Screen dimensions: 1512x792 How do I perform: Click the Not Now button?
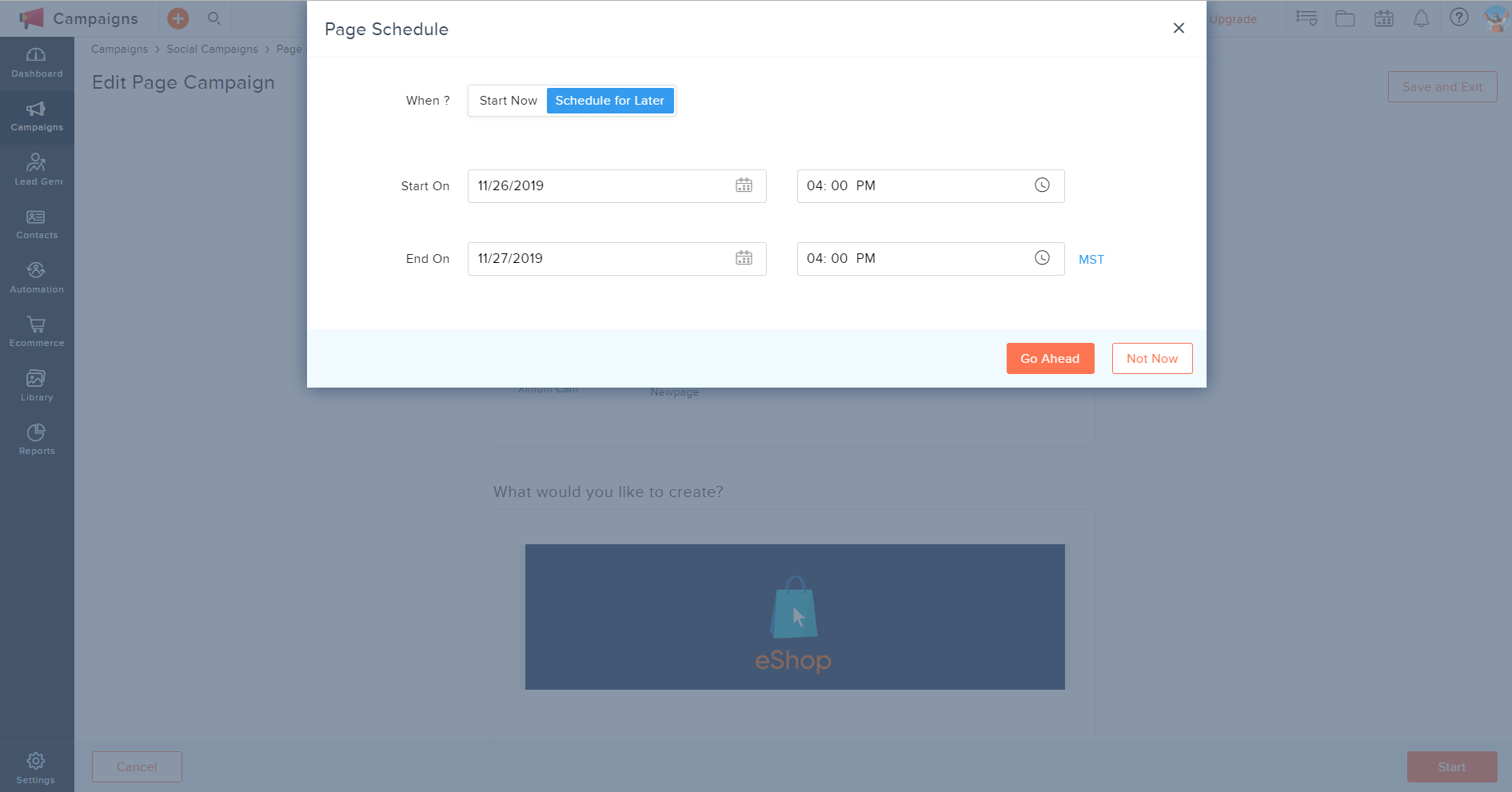coord(1152,359)
